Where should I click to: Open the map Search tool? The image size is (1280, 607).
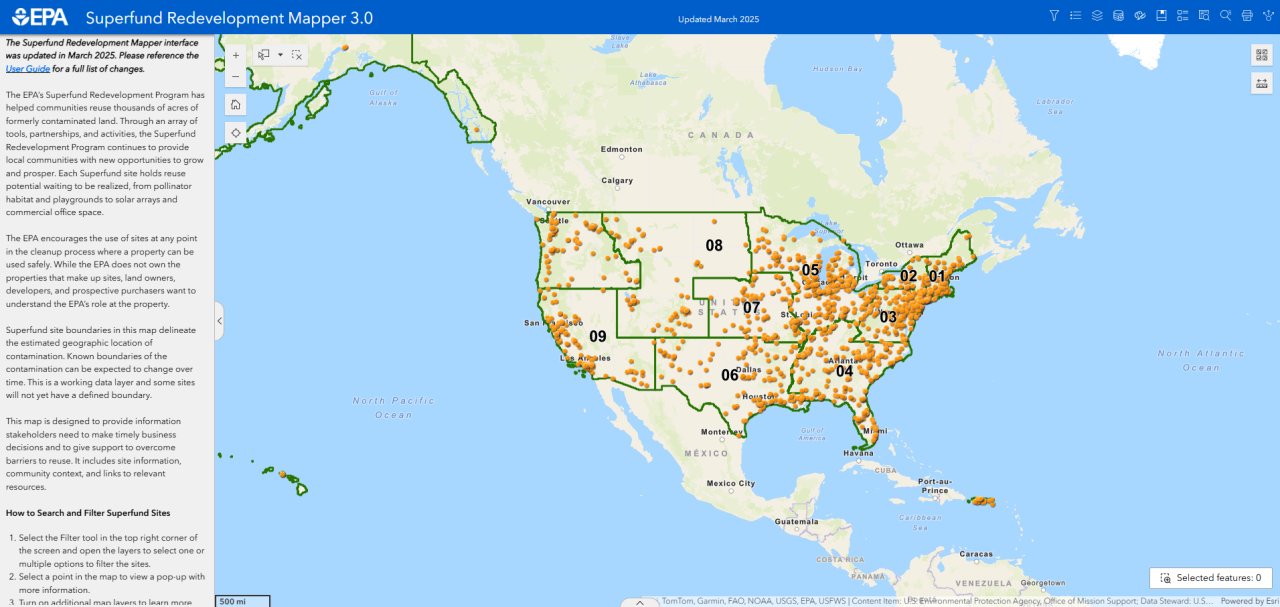pos(1225,15)
